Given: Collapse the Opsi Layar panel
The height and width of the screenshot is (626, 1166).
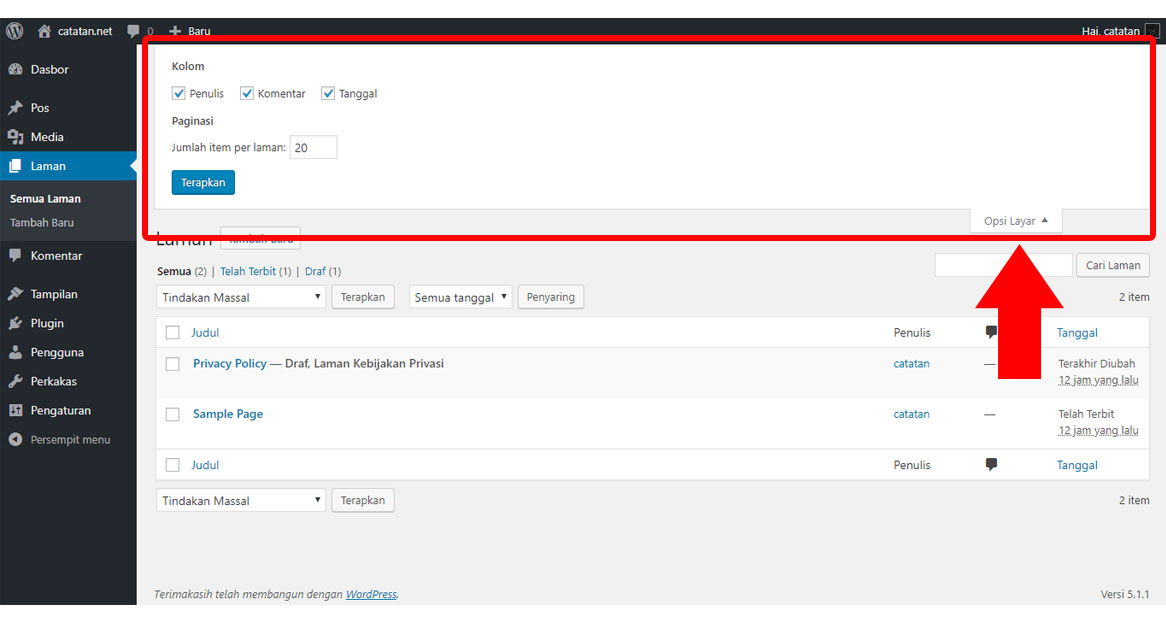Looking at the screenshot, I should point(1016,220).
